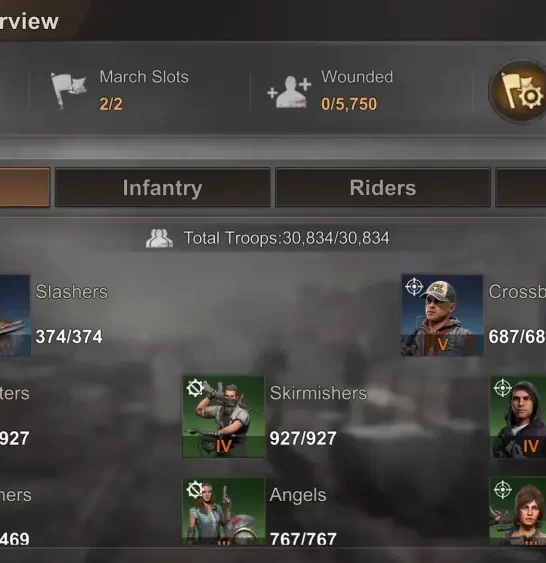Open the partially visible tab after Riders
The height and width of the screenshot is (563, 546).
coord(521,187)
